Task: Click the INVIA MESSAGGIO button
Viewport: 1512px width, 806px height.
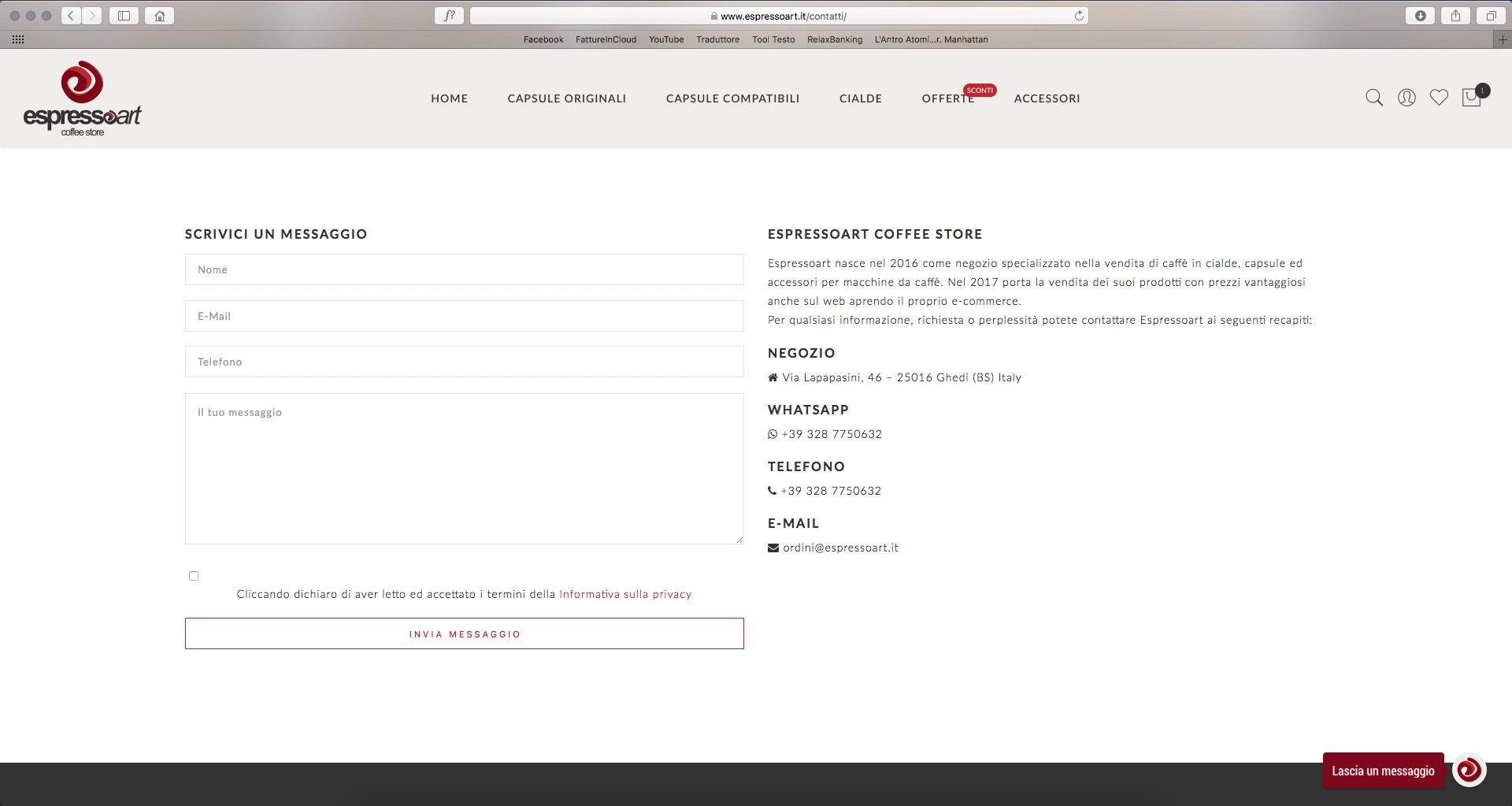Action: point(465,633)
